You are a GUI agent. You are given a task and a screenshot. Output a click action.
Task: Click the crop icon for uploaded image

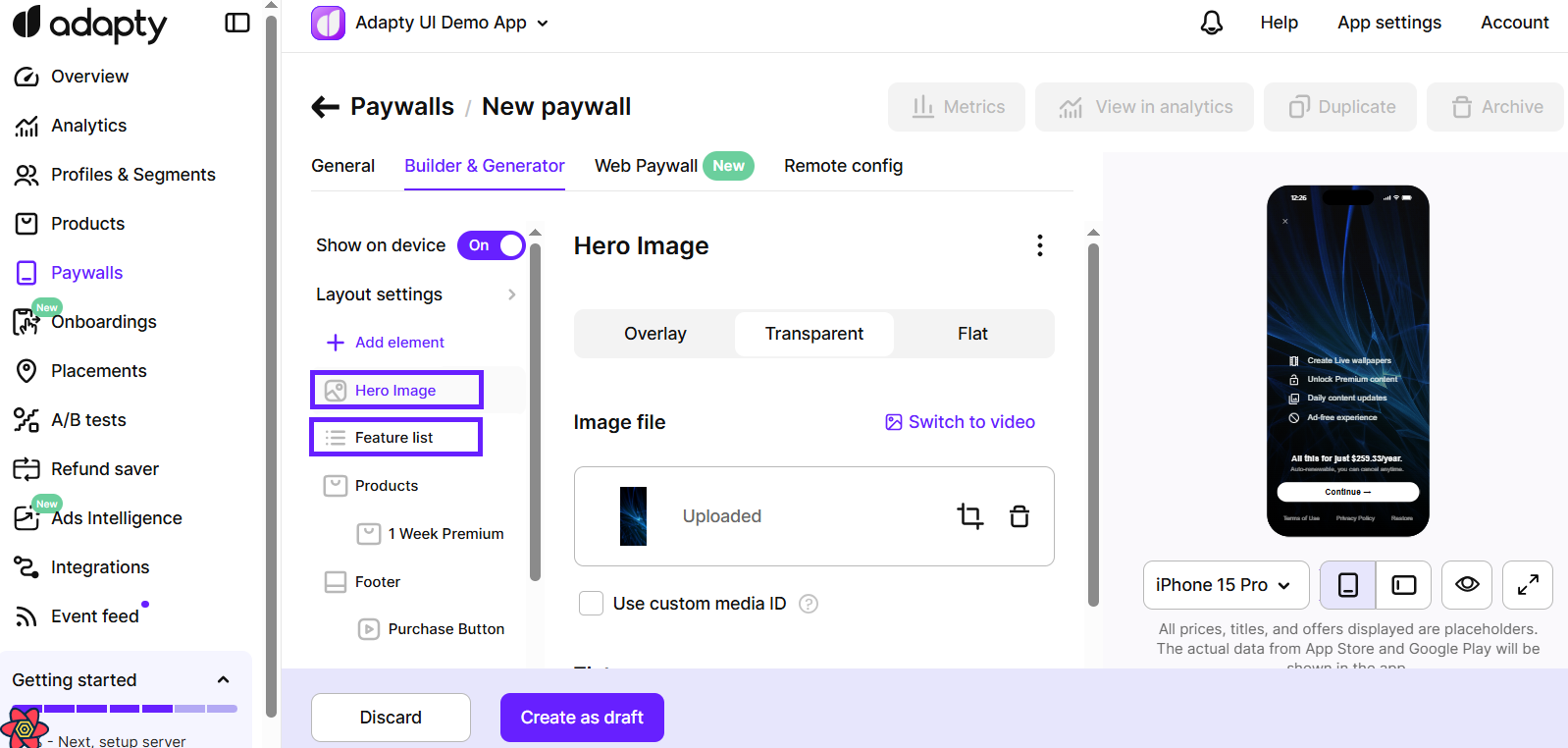(969, 515)
